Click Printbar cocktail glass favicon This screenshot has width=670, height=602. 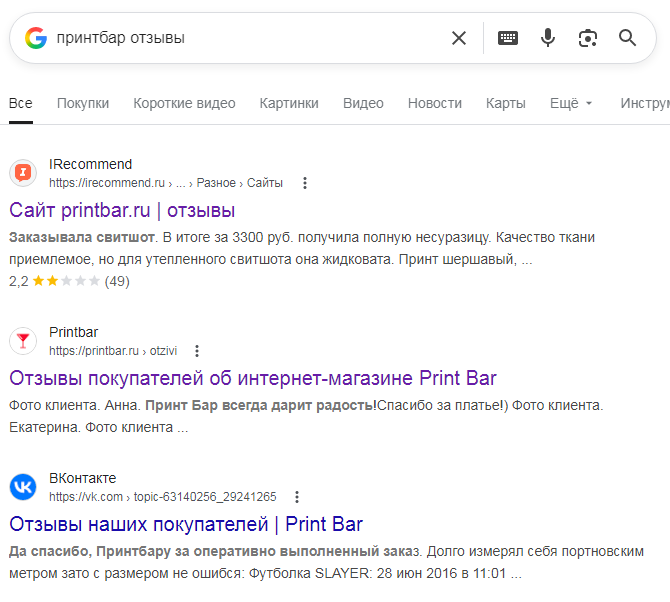click(x=23, y=341)
